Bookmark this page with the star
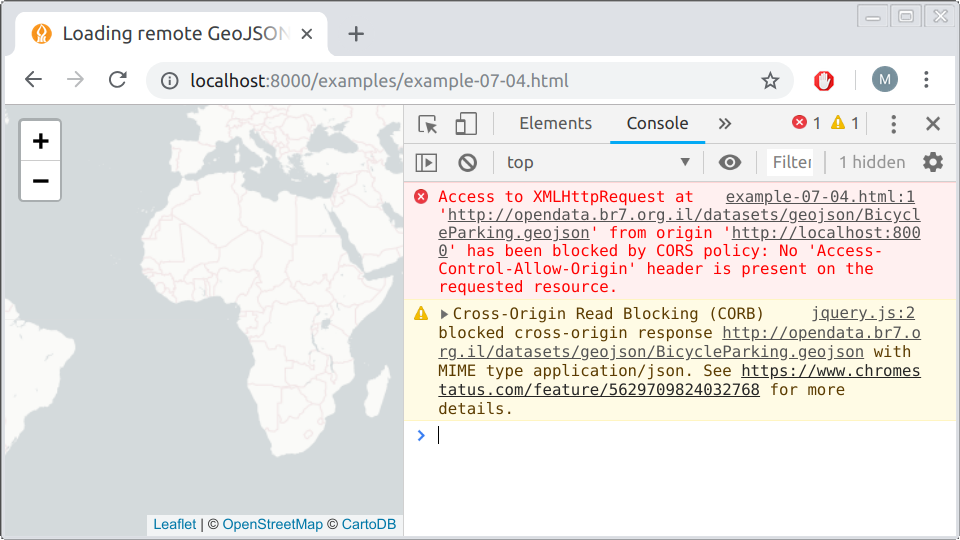The width and height of the screenshot is (960, 540). (x=770, y=81)
